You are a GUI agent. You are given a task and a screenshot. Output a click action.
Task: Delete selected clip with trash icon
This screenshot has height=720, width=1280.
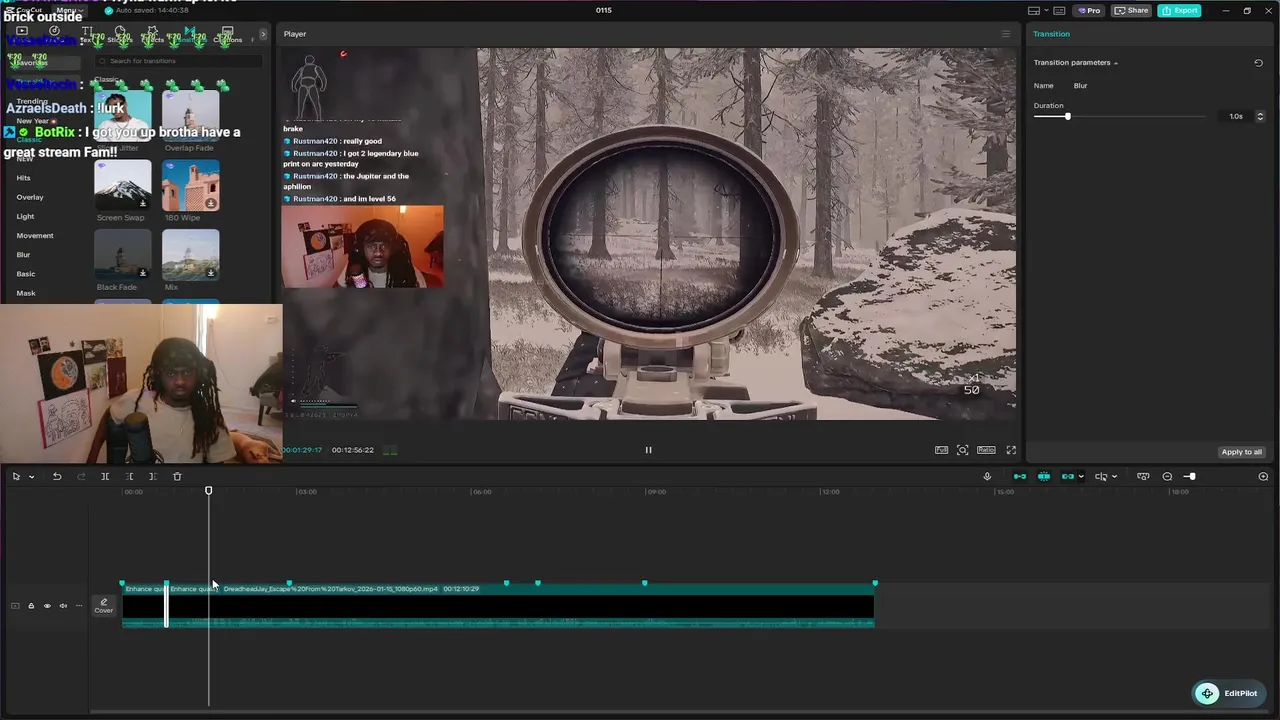(177, 477)
